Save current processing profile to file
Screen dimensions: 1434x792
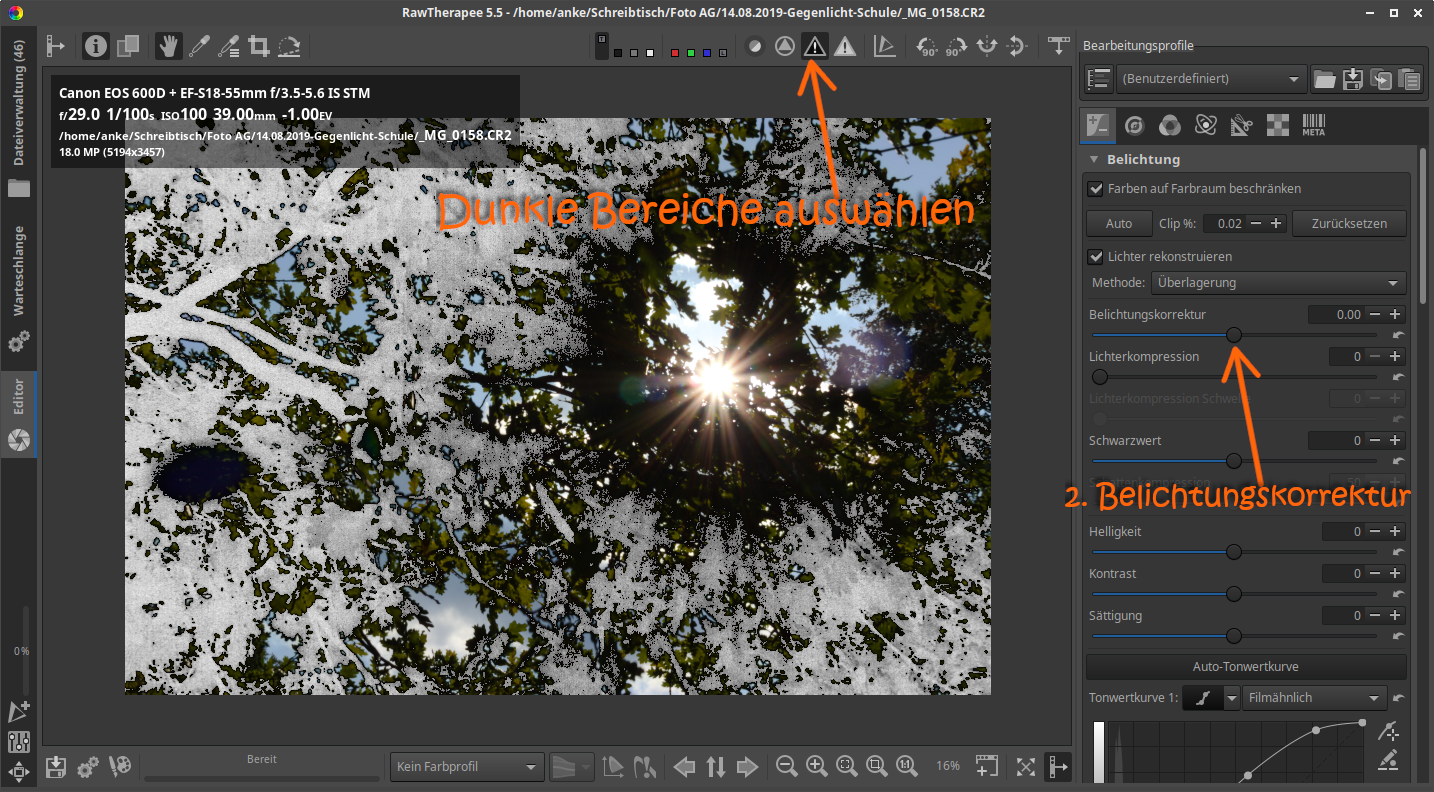(x=1353, y=79)
